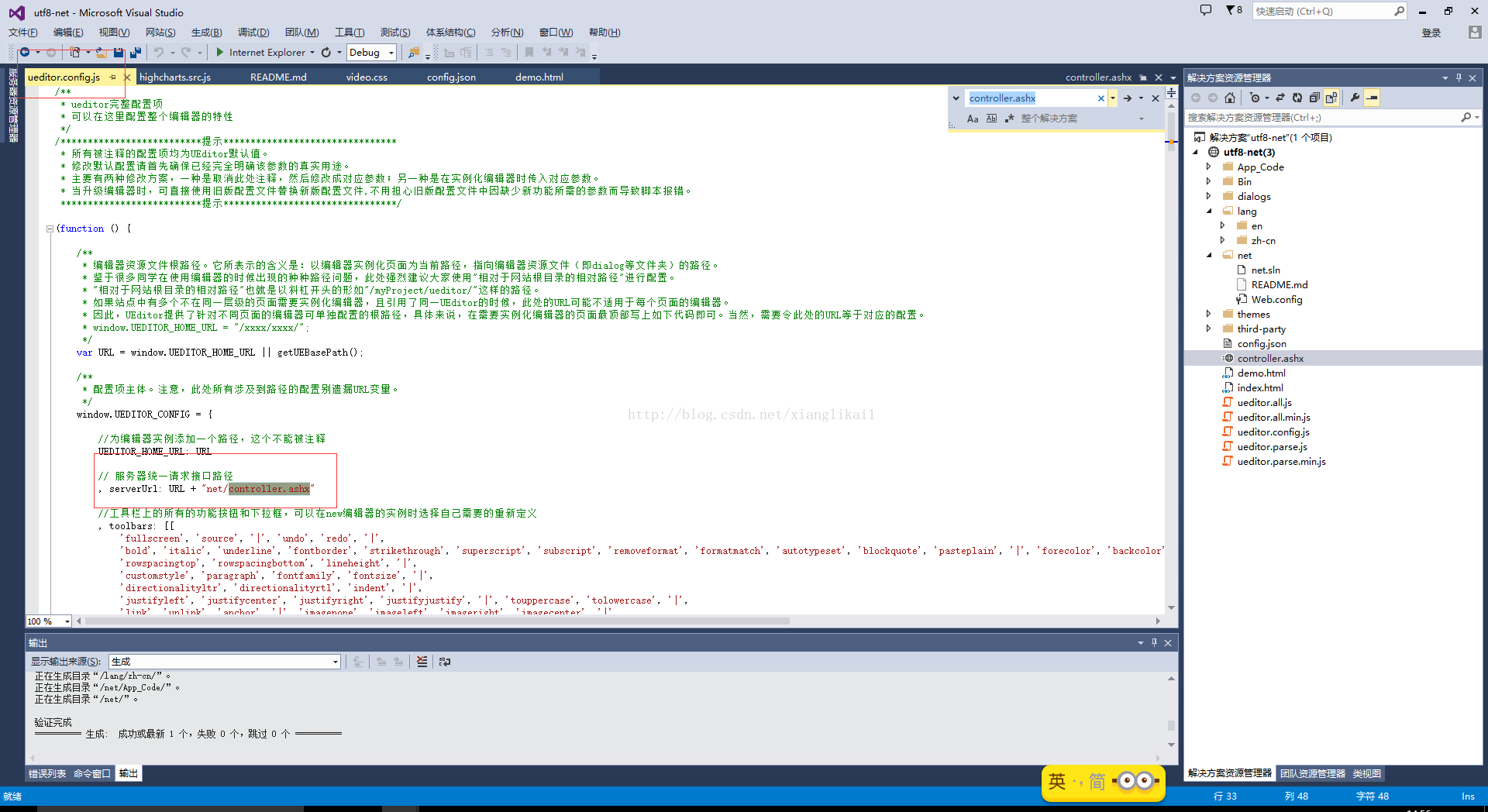Save the current file with floppy icon
This screenshot has width=1488, height=812.
pyautogui.click(x=119, y=52)
